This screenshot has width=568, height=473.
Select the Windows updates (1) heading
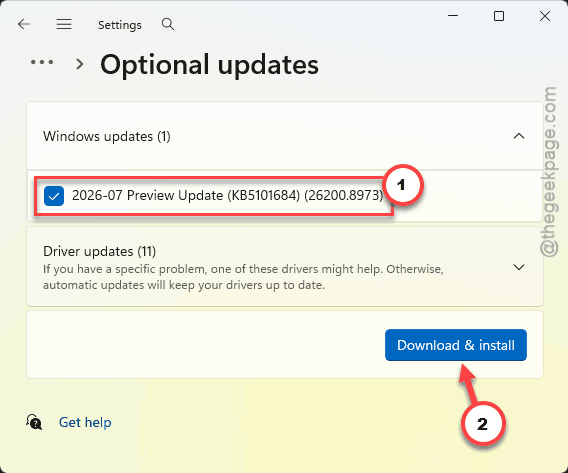pyautogui.click(x=107, y=136)
